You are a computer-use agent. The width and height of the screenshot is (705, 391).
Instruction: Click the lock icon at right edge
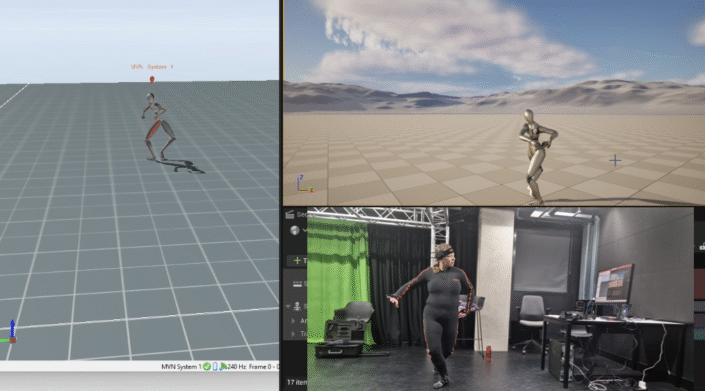coord(702,246)
